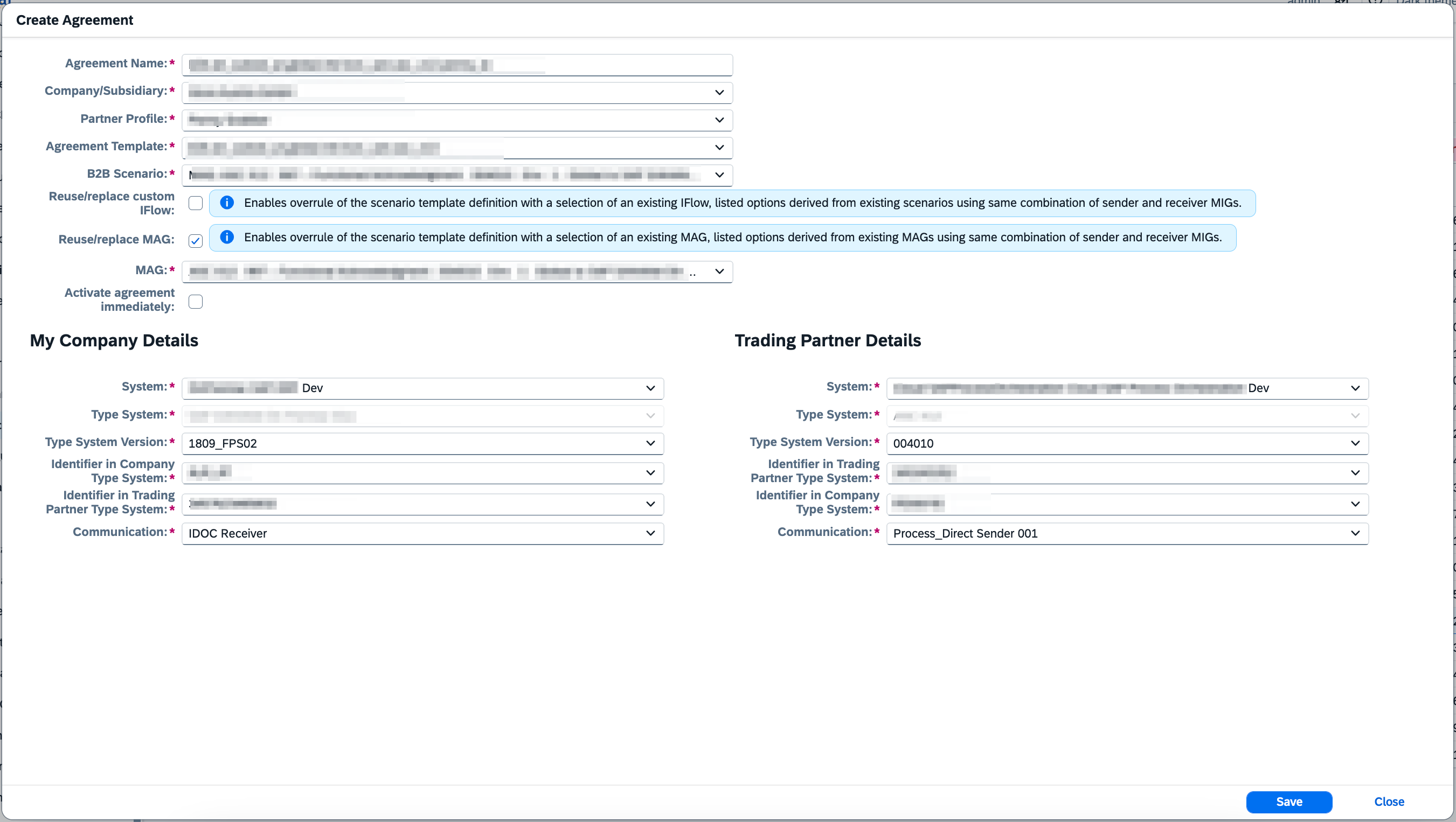Click info icon for MAG message
This screenshot has width=1456, height=822.
(x=227, y=237)
